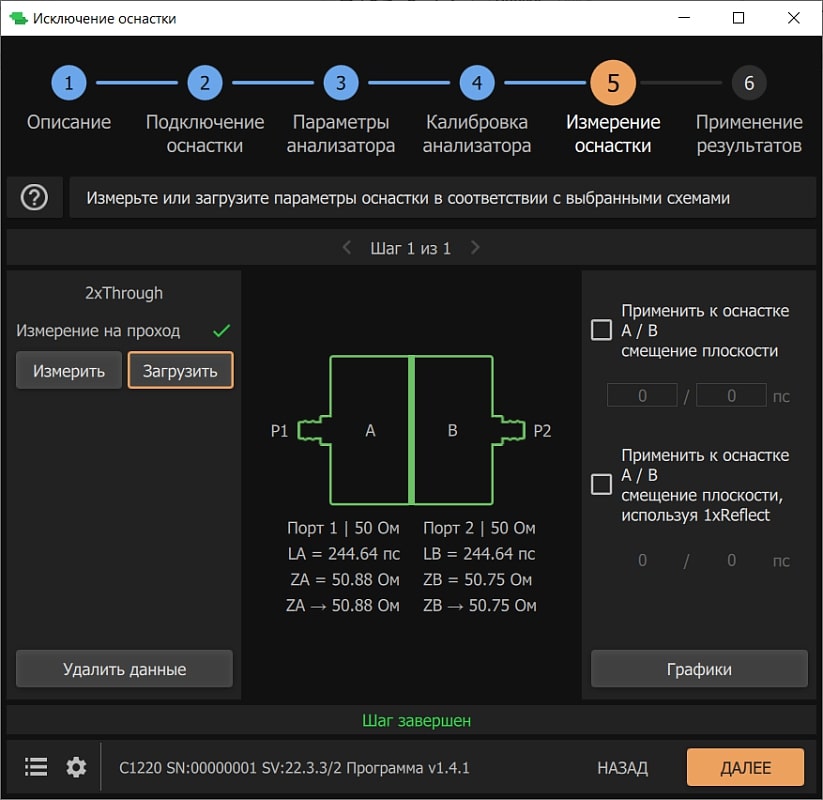Image resolution: width=823 pixels, height=800 pixels.
Task: Return to step 4 Калибровка анализатора
Action: (476, 83)
